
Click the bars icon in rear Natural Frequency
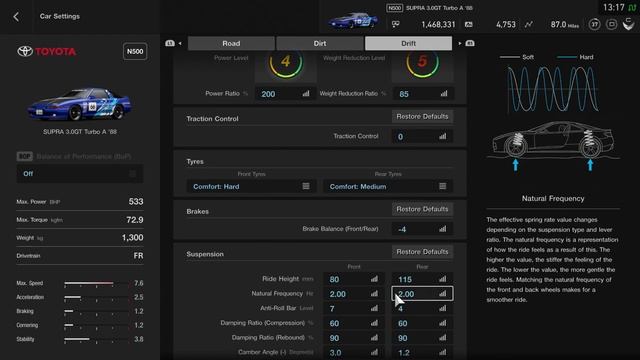[x=443, y=294]
